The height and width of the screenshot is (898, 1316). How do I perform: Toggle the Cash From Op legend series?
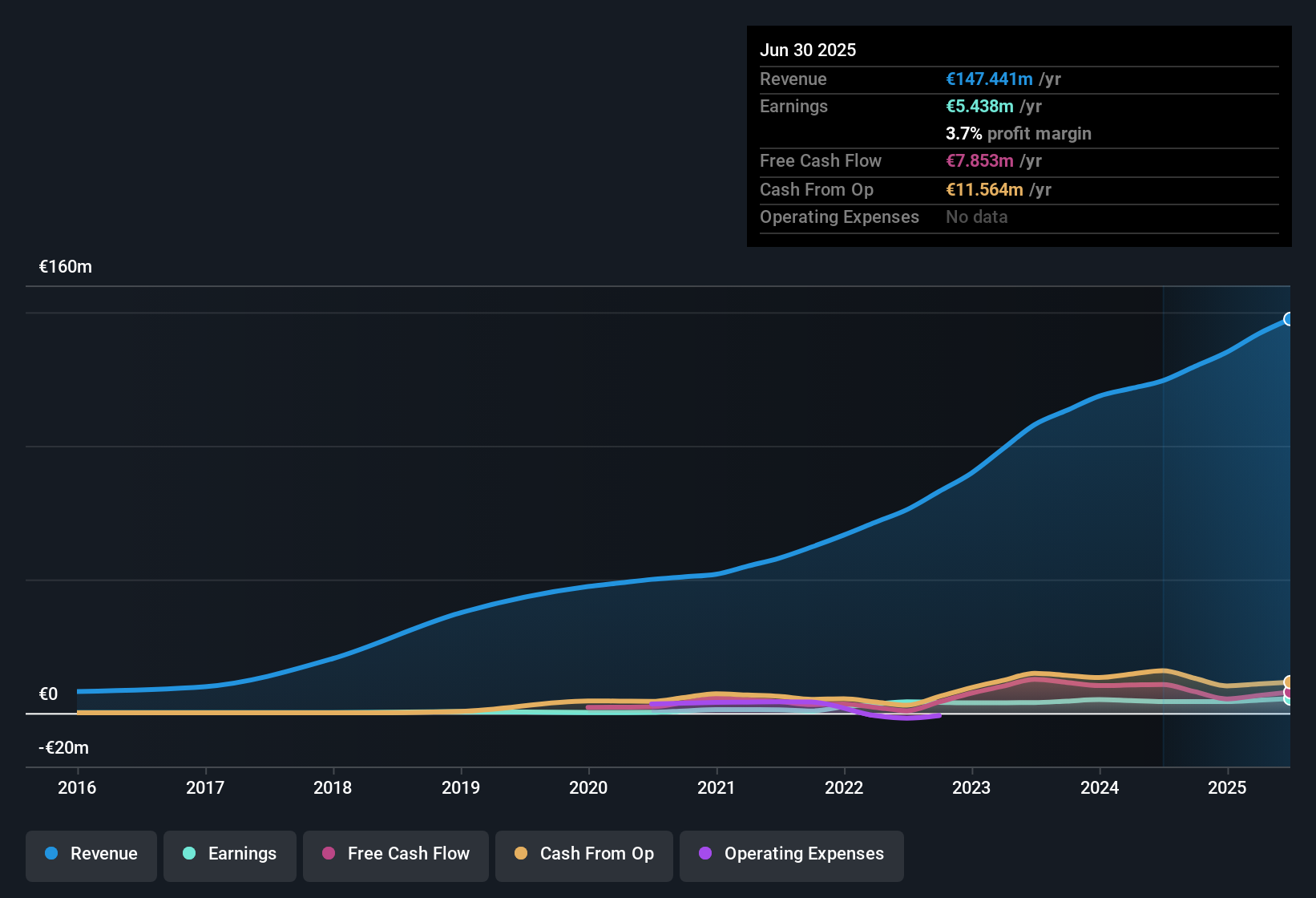584,854
